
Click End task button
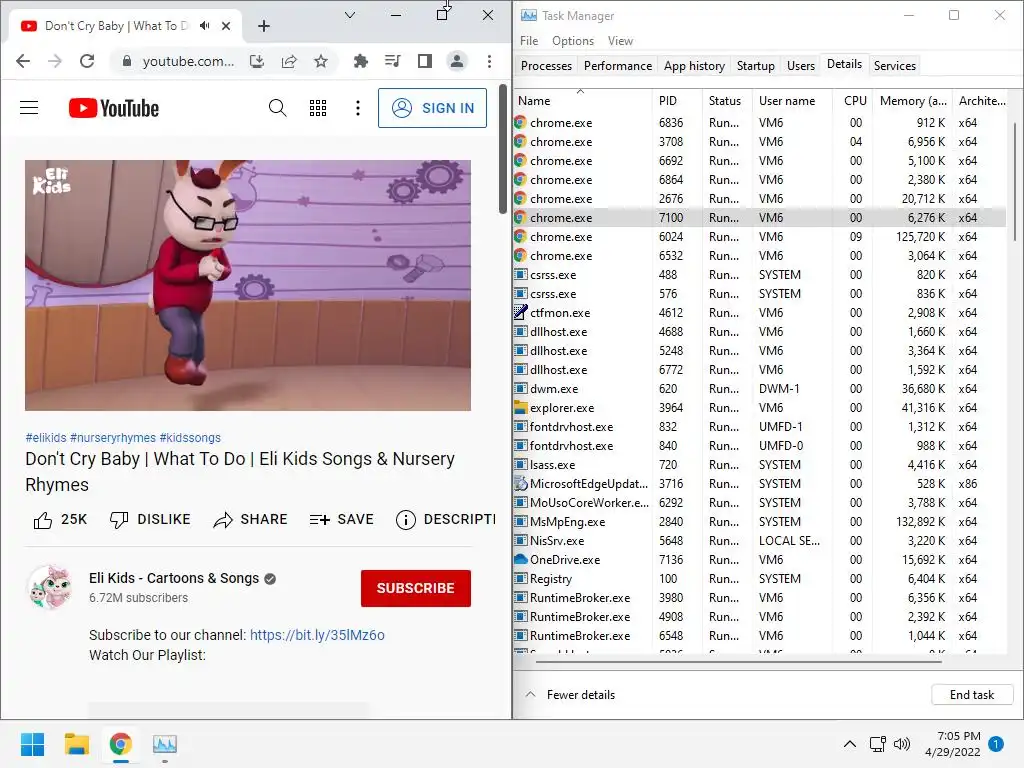(x=972, y=695)
